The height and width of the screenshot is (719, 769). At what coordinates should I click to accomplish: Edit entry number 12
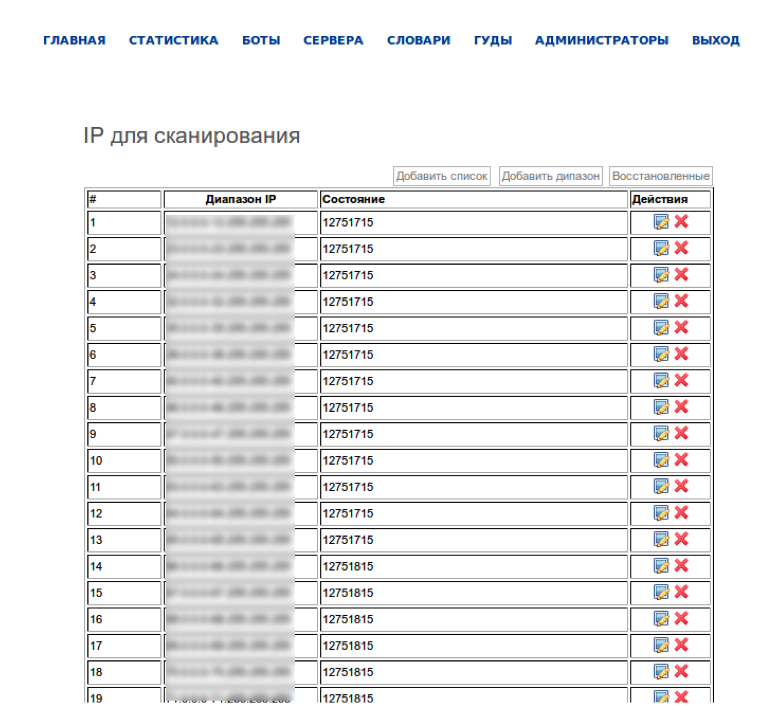tap(661, 513)
